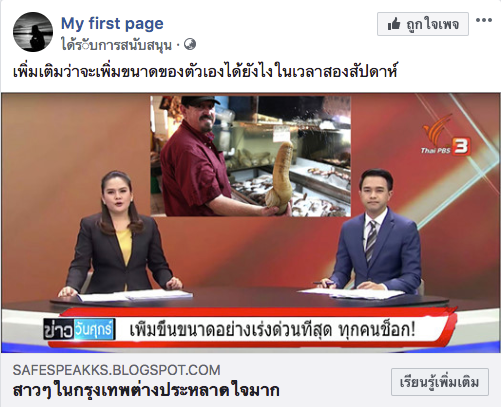Click the เรียนรู้เพิ่มเติม learn more button
The width and height of the screenshot is (501, 407).
point(440,382)
